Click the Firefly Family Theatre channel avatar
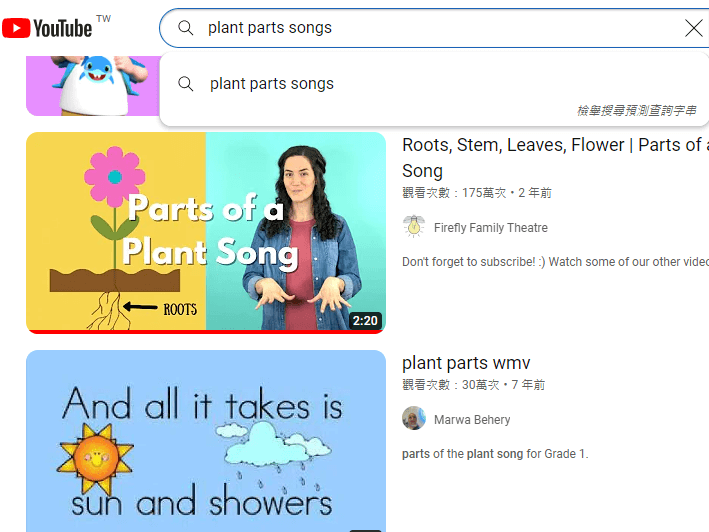This screenshot has height=532, width=709. 413,227
